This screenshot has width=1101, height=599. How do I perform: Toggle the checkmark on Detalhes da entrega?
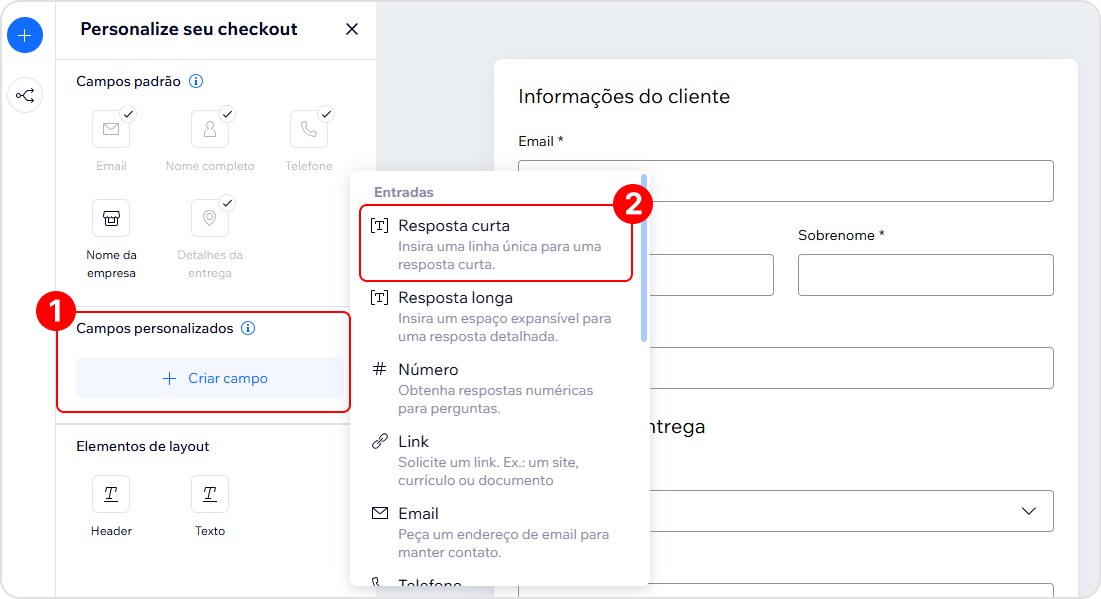click(x=227, y=203)
